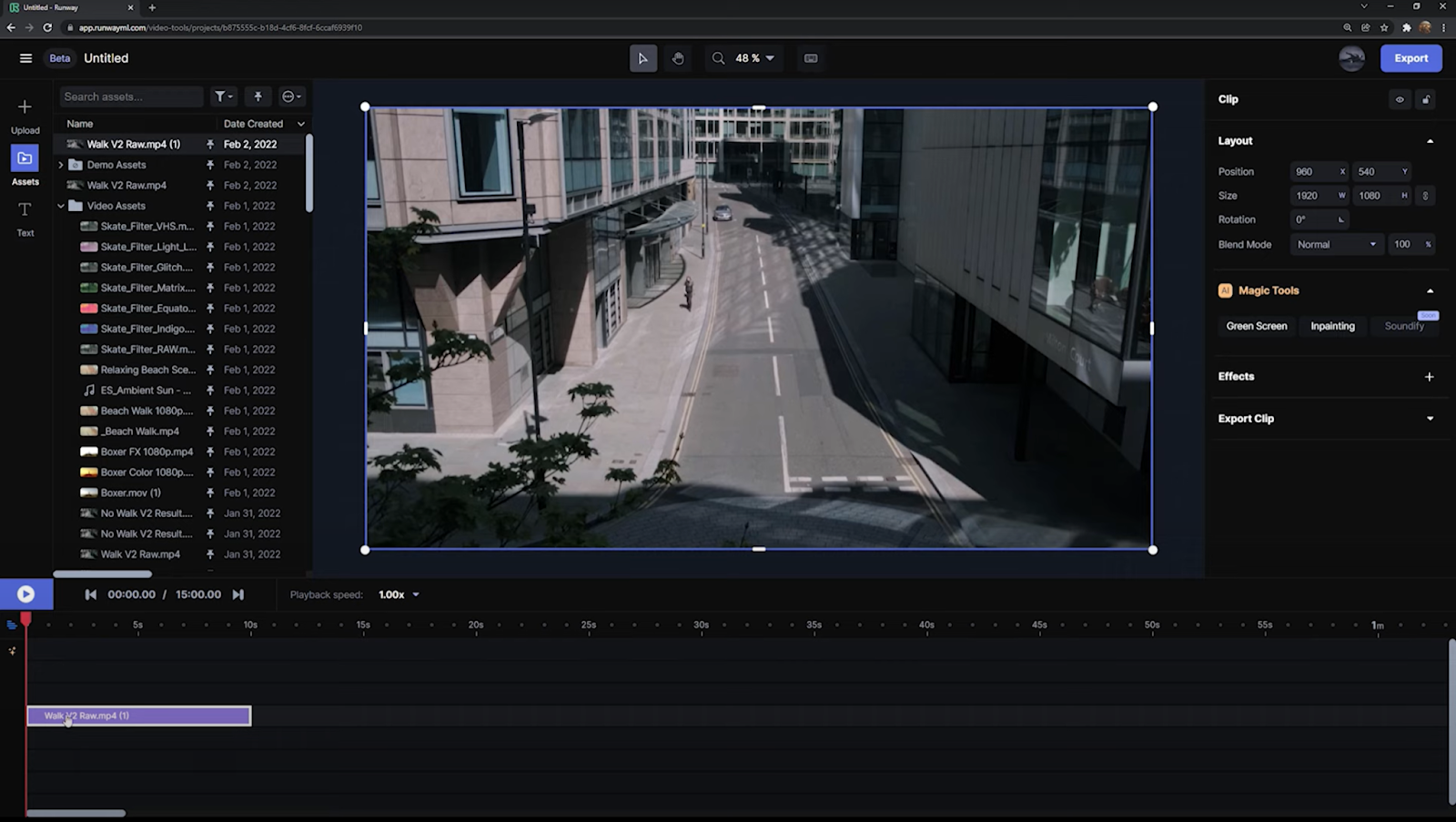The image size is (1456, 822).
Task: Jump to end of timeline
Action: point(238,594)
